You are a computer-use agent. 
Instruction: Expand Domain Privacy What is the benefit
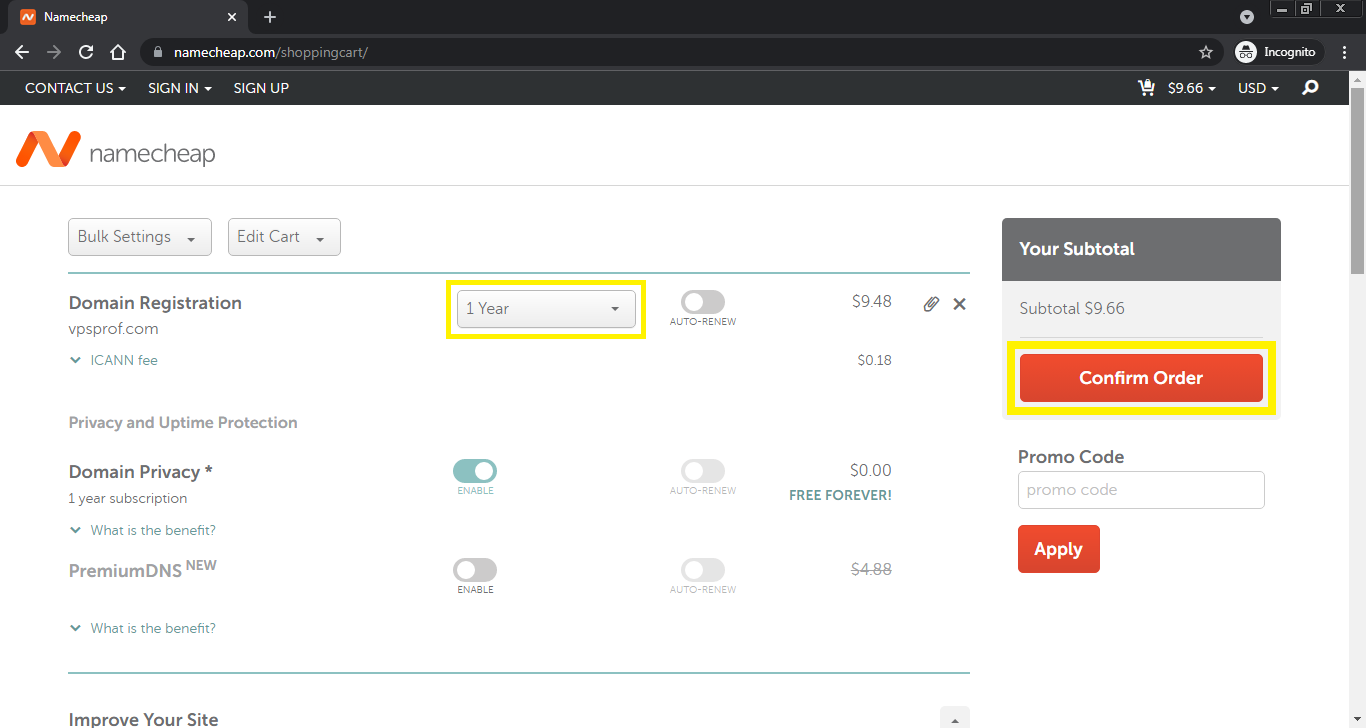tap(142, 530)
